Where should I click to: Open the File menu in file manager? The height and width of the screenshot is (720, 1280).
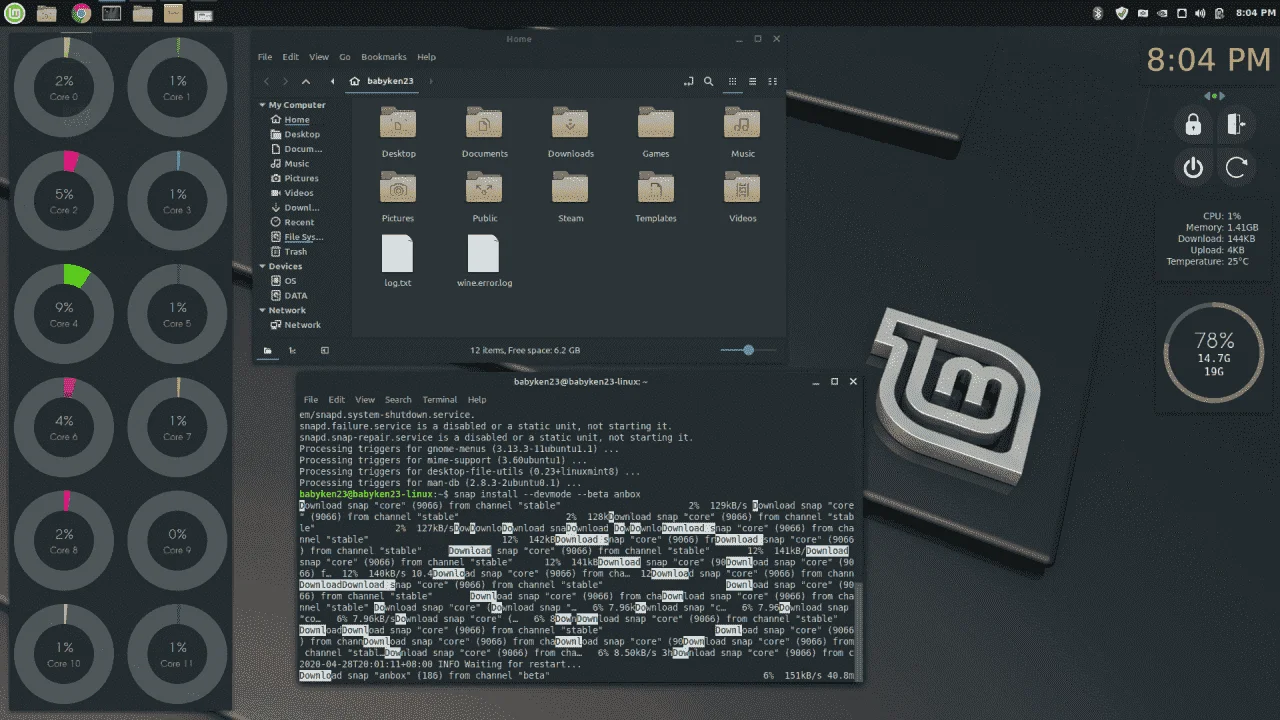click(265, 57)
